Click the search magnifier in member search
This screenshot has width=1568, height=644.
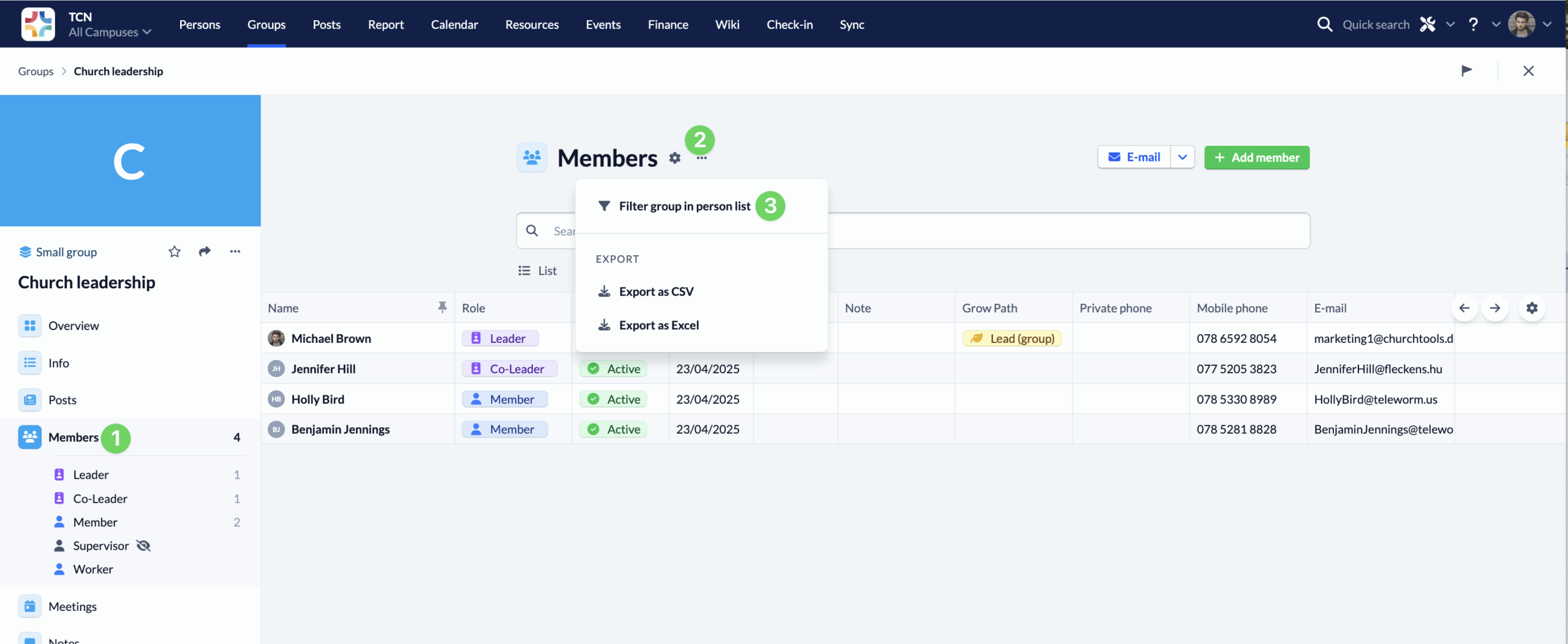[x=532, y=231]
